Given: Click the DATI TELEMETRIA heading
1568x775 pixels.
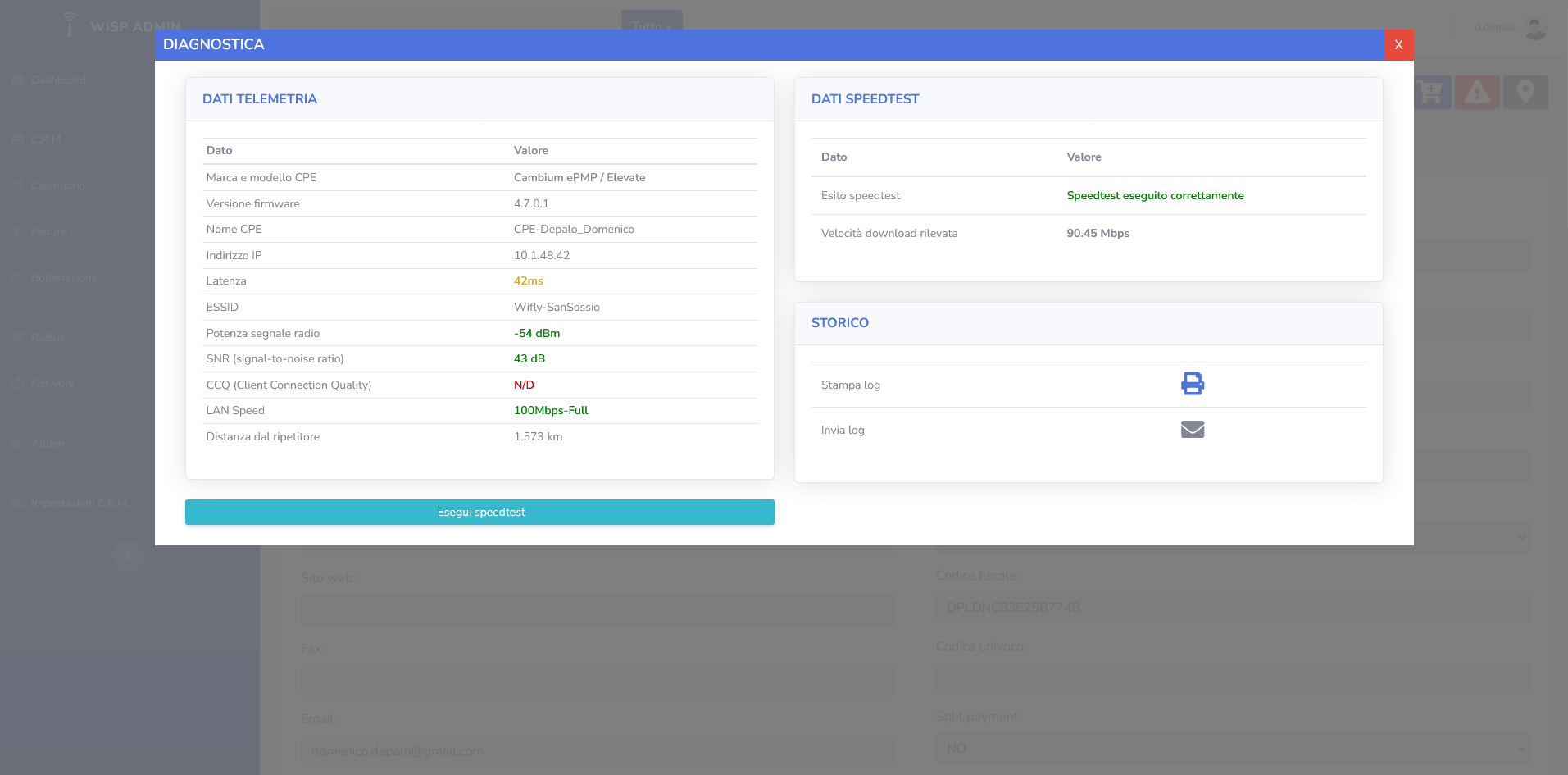Looking at the screenshot, I should pyautogui.click(x=259, y=99).
